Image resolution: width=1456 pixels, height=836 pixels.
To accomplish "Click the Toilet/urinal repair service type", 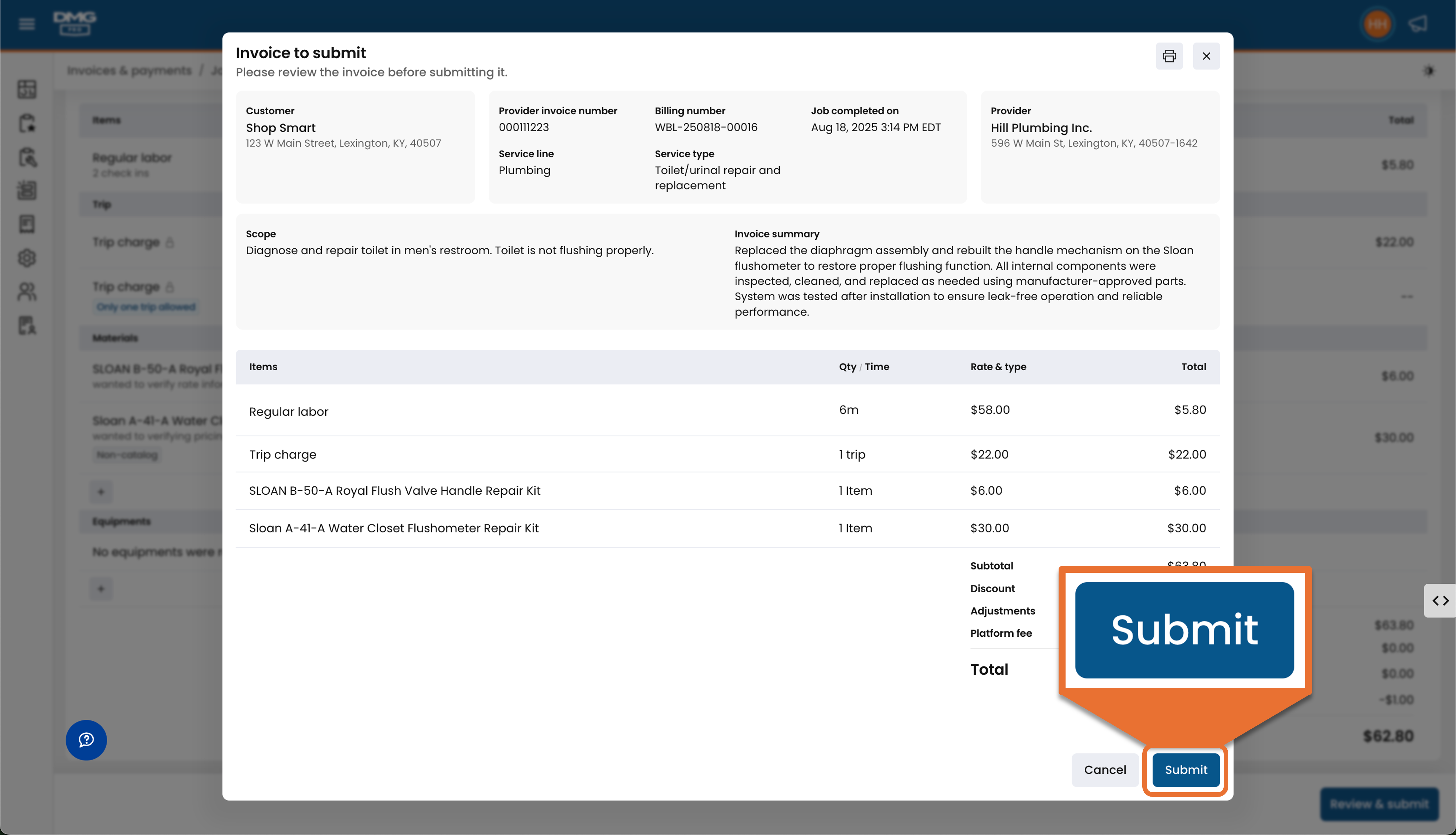I will coord(717,178).
